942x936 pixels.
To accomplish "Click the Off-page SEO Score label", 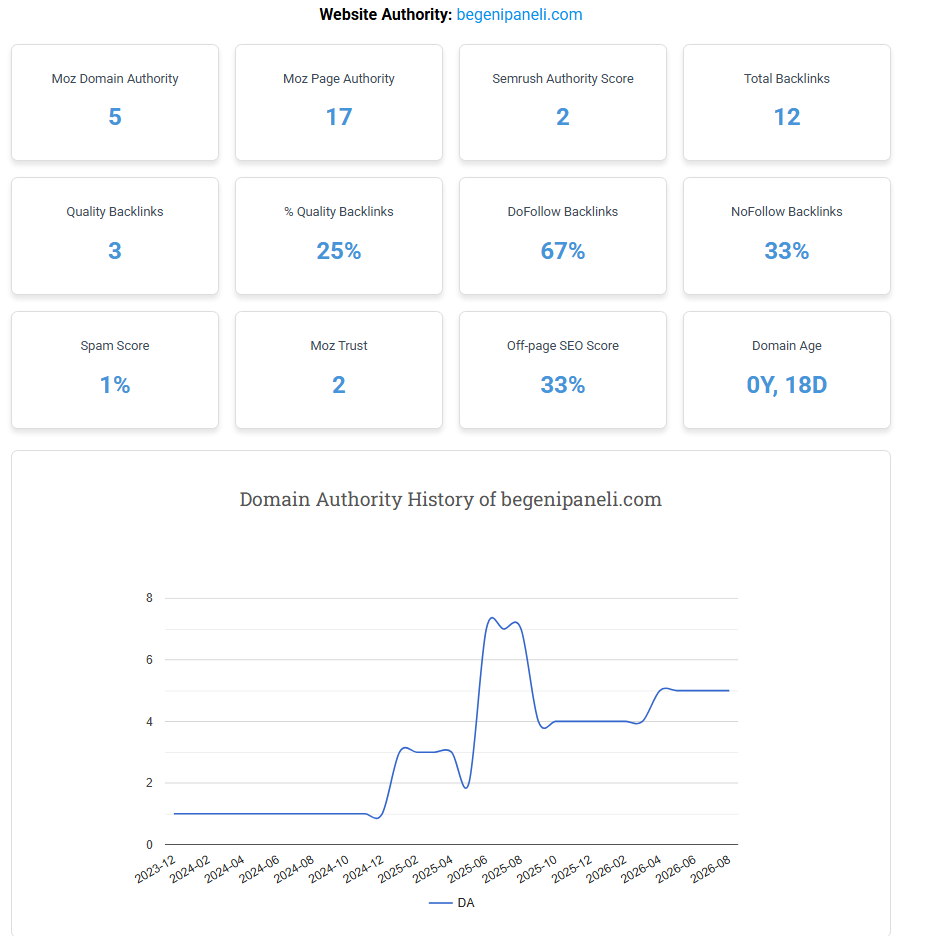I will (563, 345).
